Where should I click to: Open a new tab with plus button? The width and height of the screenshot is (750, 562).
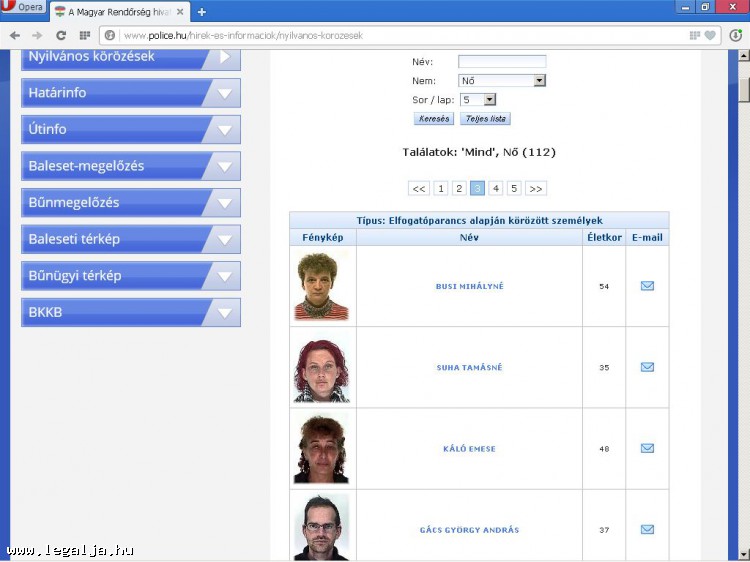tap(201, 12)
